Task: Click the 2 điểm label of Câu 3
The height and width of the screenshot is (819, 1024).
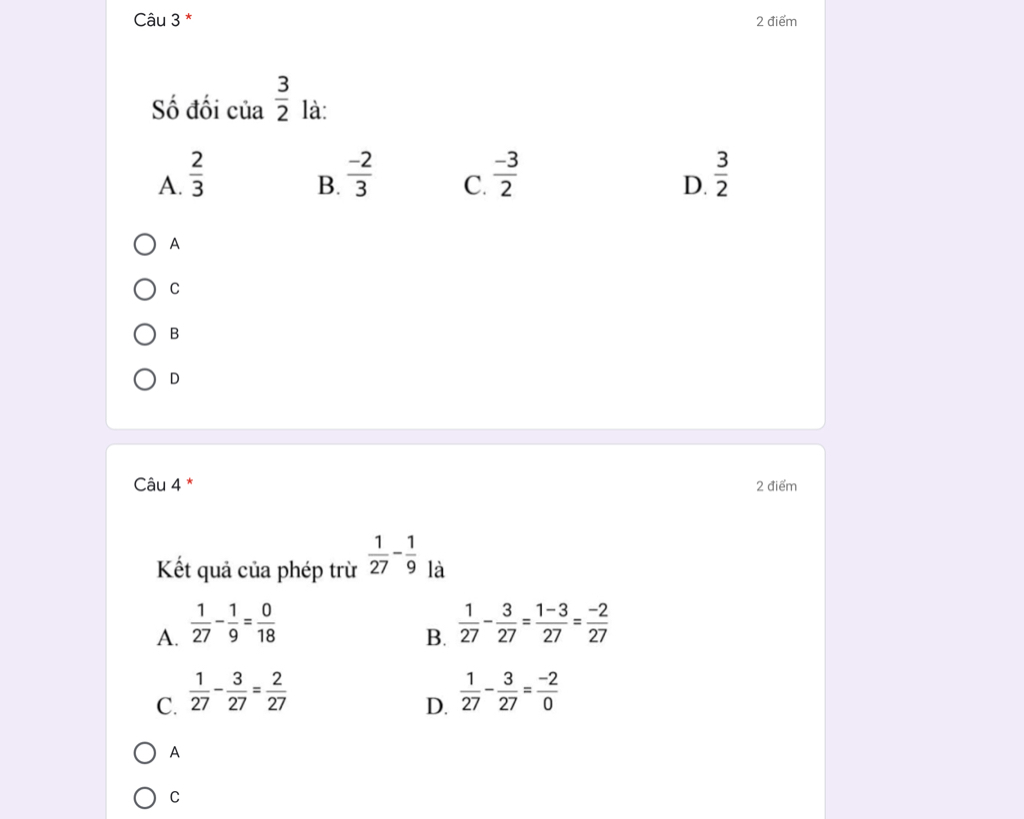Action: coord(776,22)
